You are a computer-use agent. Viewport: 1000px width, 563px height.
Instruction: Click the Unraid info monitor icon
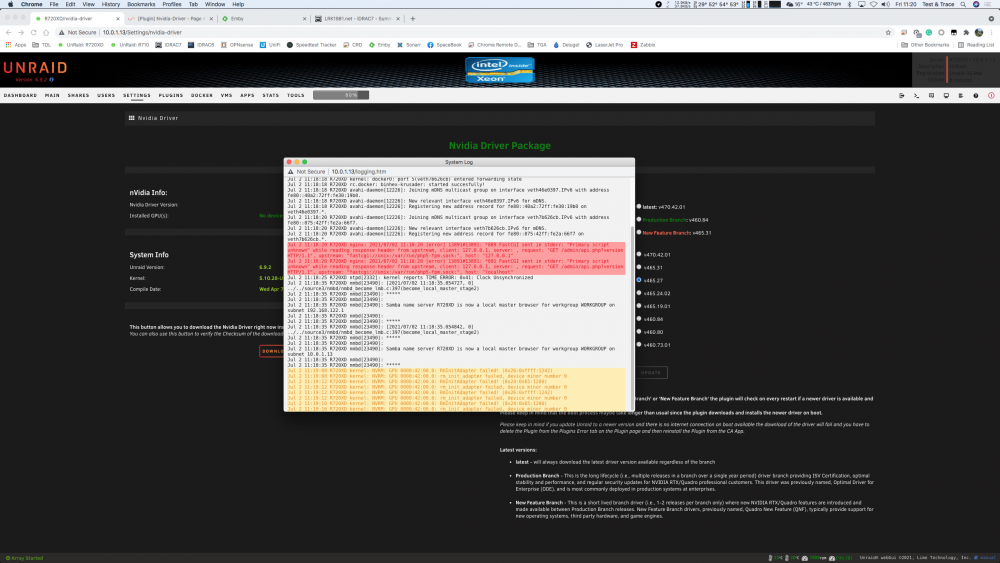(946, 96)
